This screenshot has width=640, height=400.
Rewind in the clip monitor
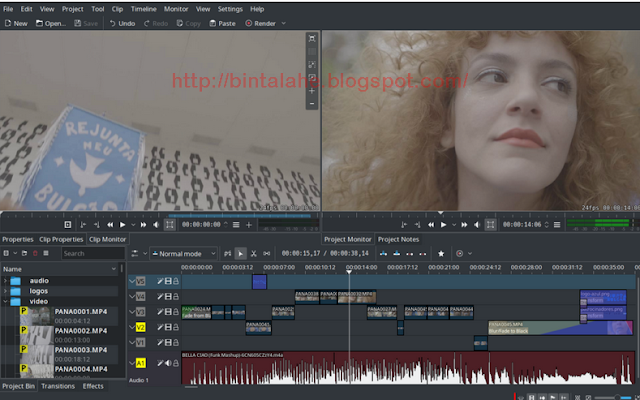(x=110, y=224)
